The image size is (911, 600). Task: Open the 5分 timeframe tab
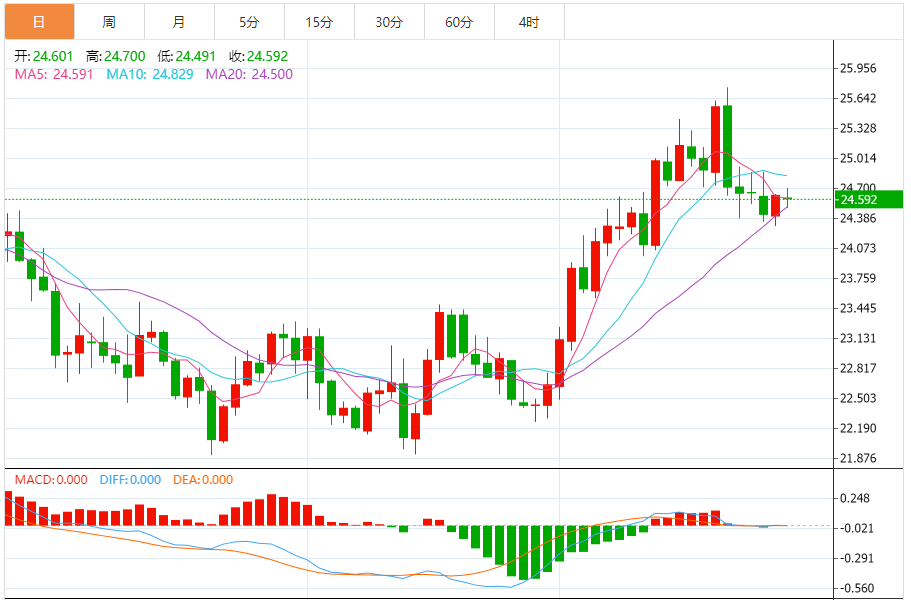coord(249,22)
